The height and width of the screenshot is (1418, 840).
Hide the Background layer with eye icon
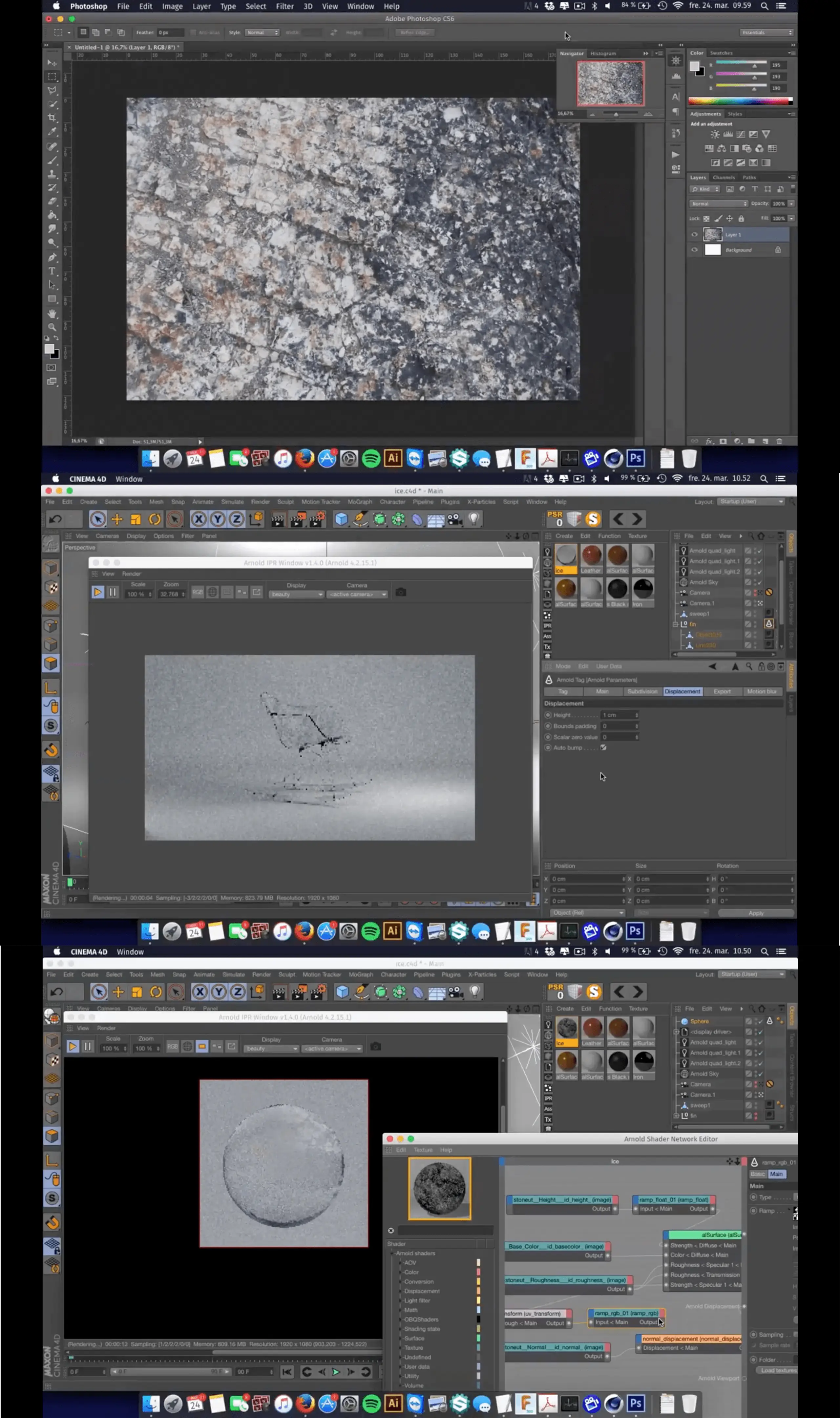coord(695,250)
